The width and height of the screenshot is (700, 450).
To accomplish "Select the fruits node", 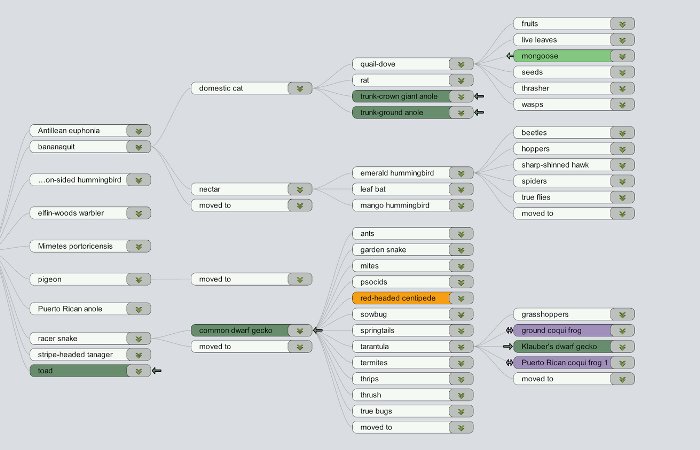I will [574, 24].
